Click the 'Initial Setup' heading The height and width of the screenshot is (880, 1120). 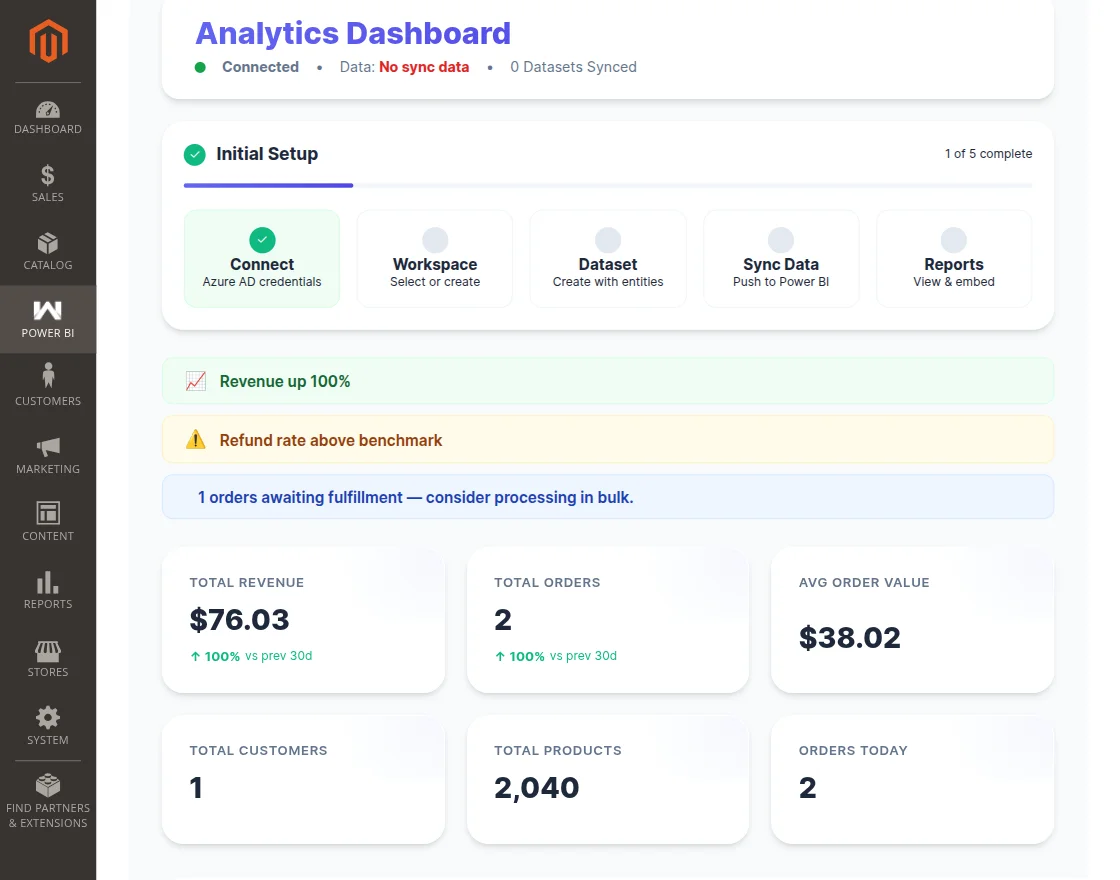click(x=267, y=154)
